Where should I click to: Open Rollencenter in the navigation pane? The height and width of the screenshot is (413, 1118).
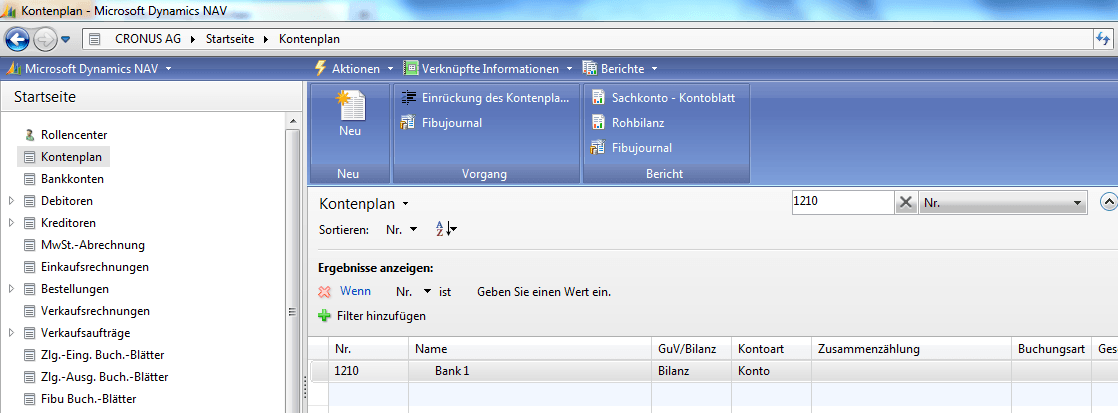tap(74, 135)
